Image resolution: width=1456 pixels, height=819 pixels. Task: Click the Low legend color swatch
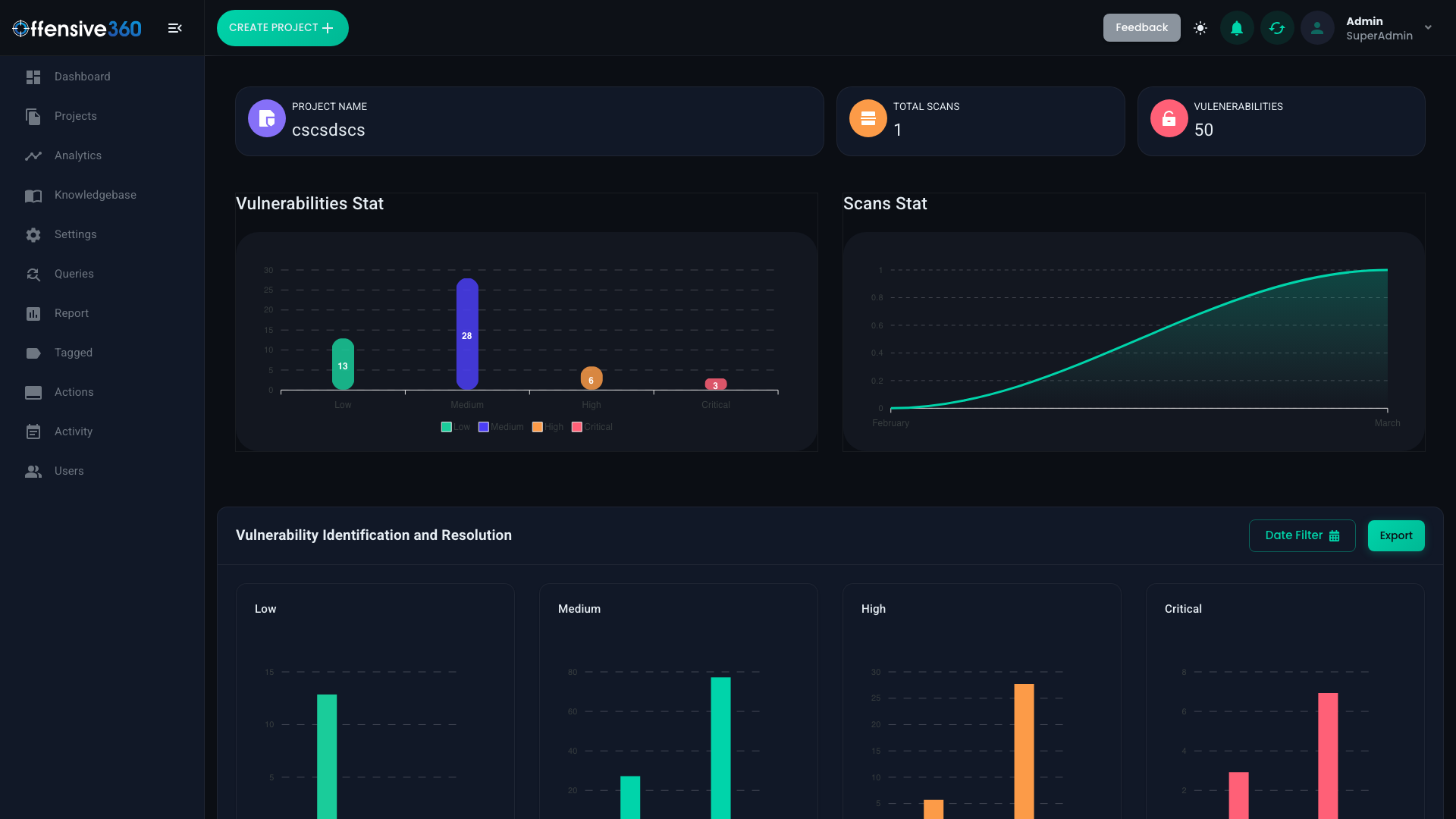[x=446, y=427]
